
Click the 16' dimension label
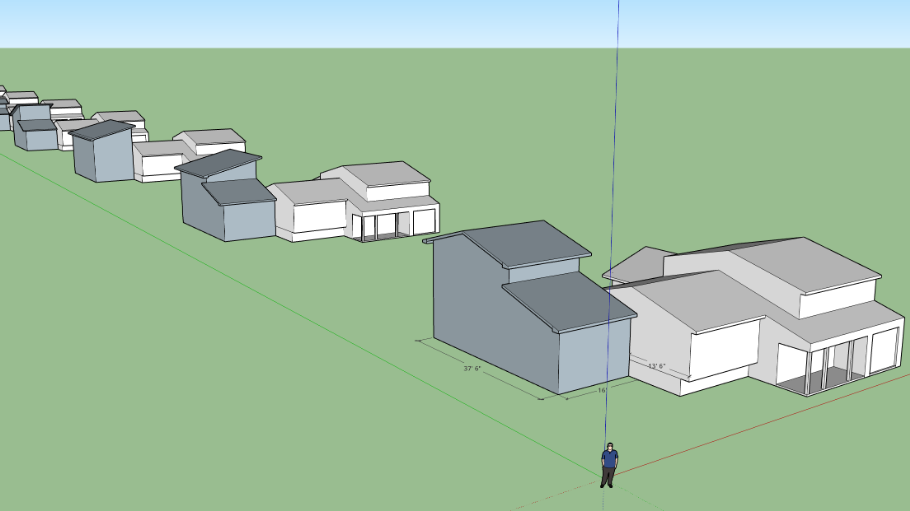point(602,390)
